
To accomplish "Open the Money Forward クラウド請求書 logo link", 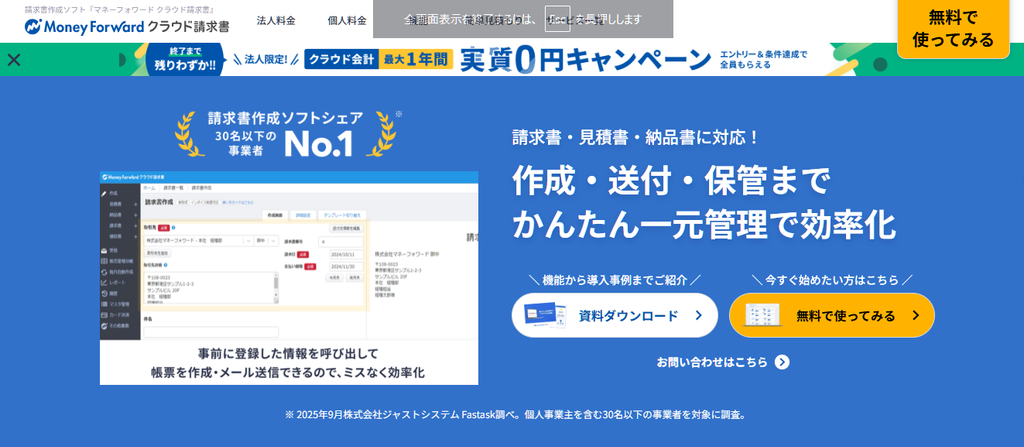I will 127,27.
